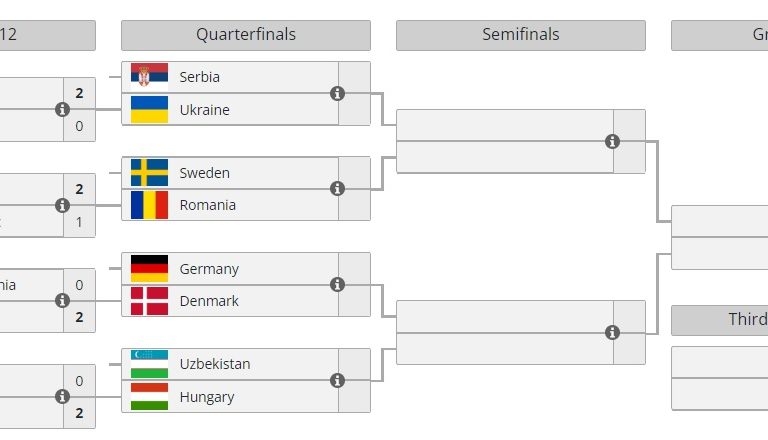Click the Sweden flag icon
The image size is (768, 440).
click(x=149, y=172)
